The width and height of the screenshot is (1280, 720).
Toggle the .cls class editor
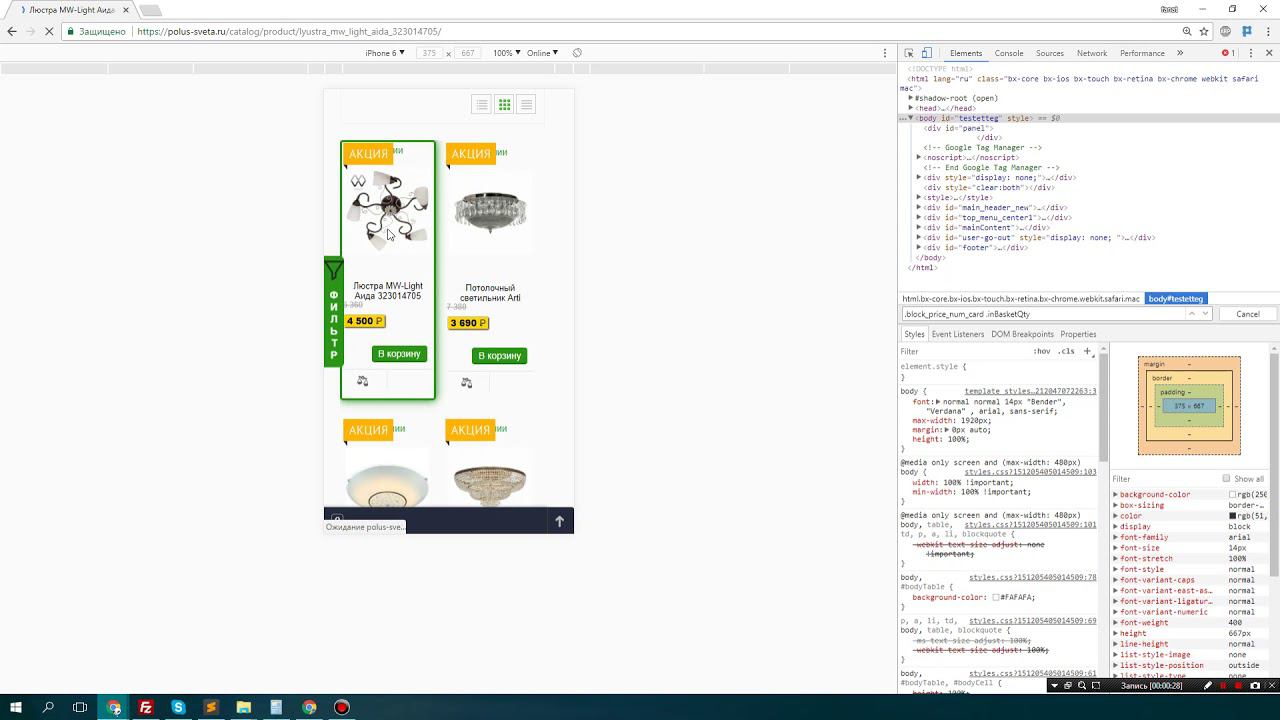(x=1066, y=351)
